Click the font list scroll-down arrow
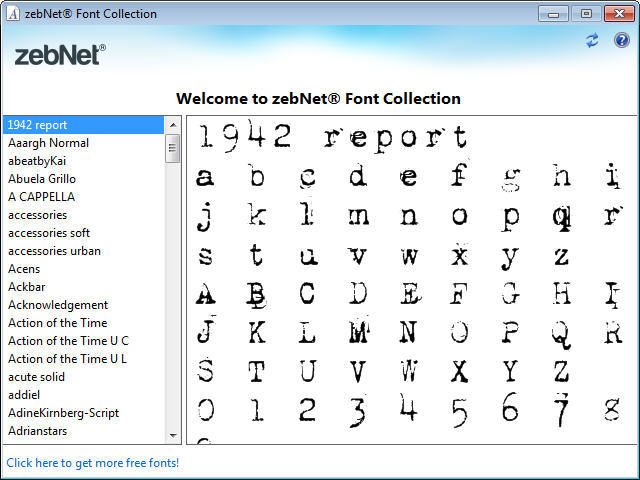 pyautogui.click(x=173, y=436)
